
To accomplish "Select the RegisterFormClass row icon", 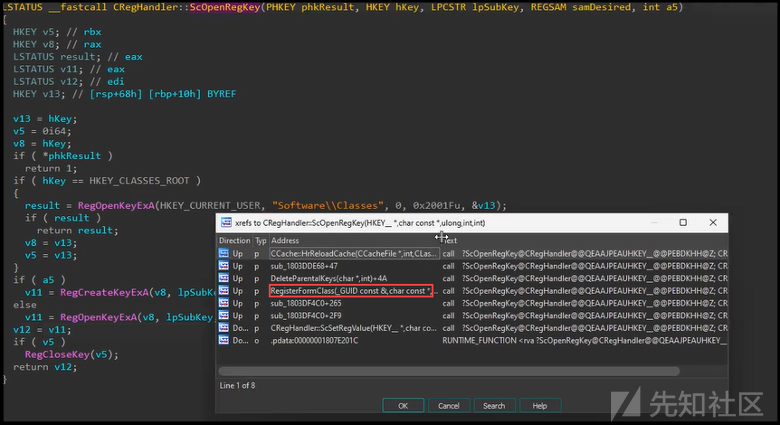I will 224,291.
